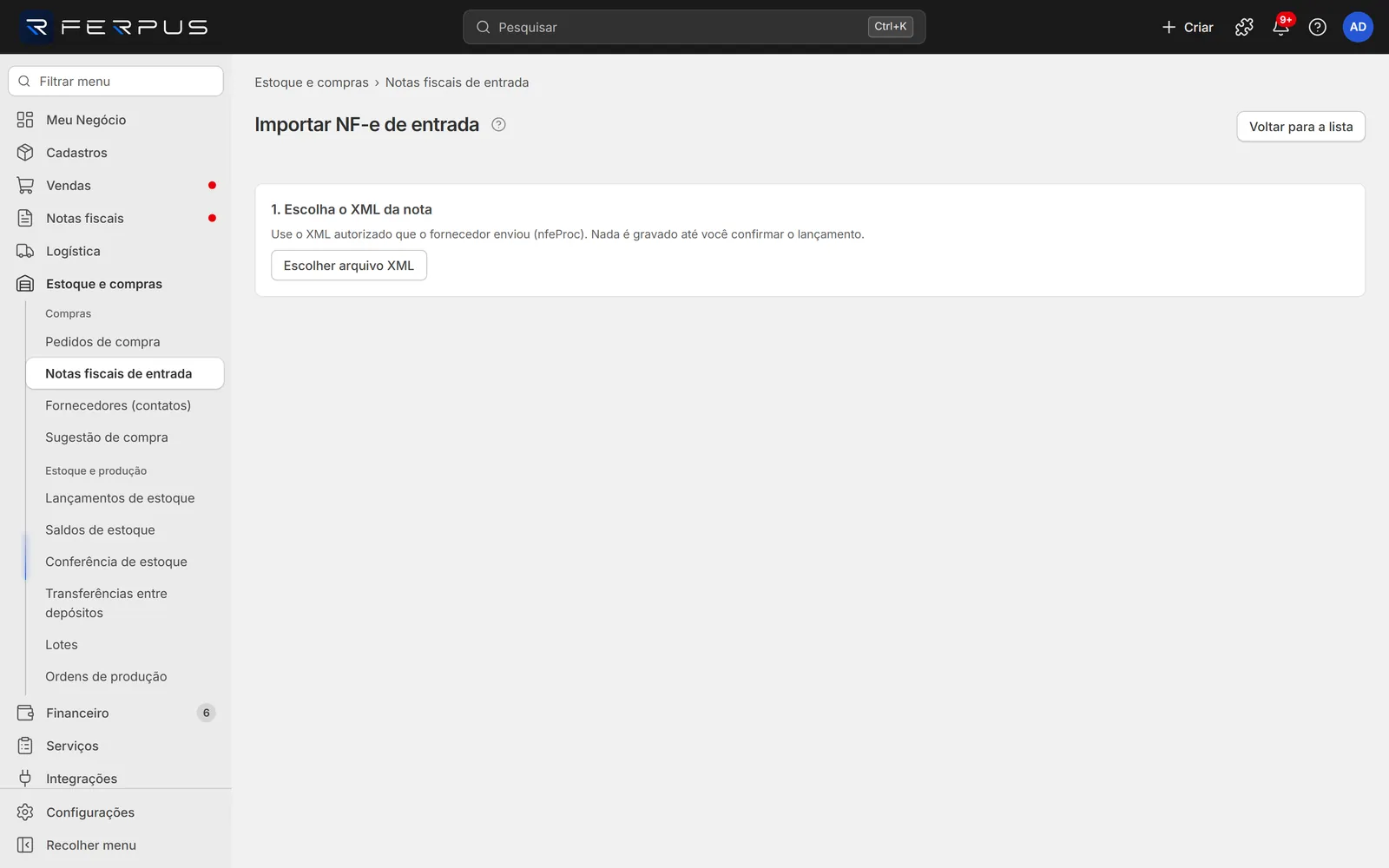The width and height of the screenshot is (1389, 868).
Task: Open Lotes menu item
Action: 125,645
